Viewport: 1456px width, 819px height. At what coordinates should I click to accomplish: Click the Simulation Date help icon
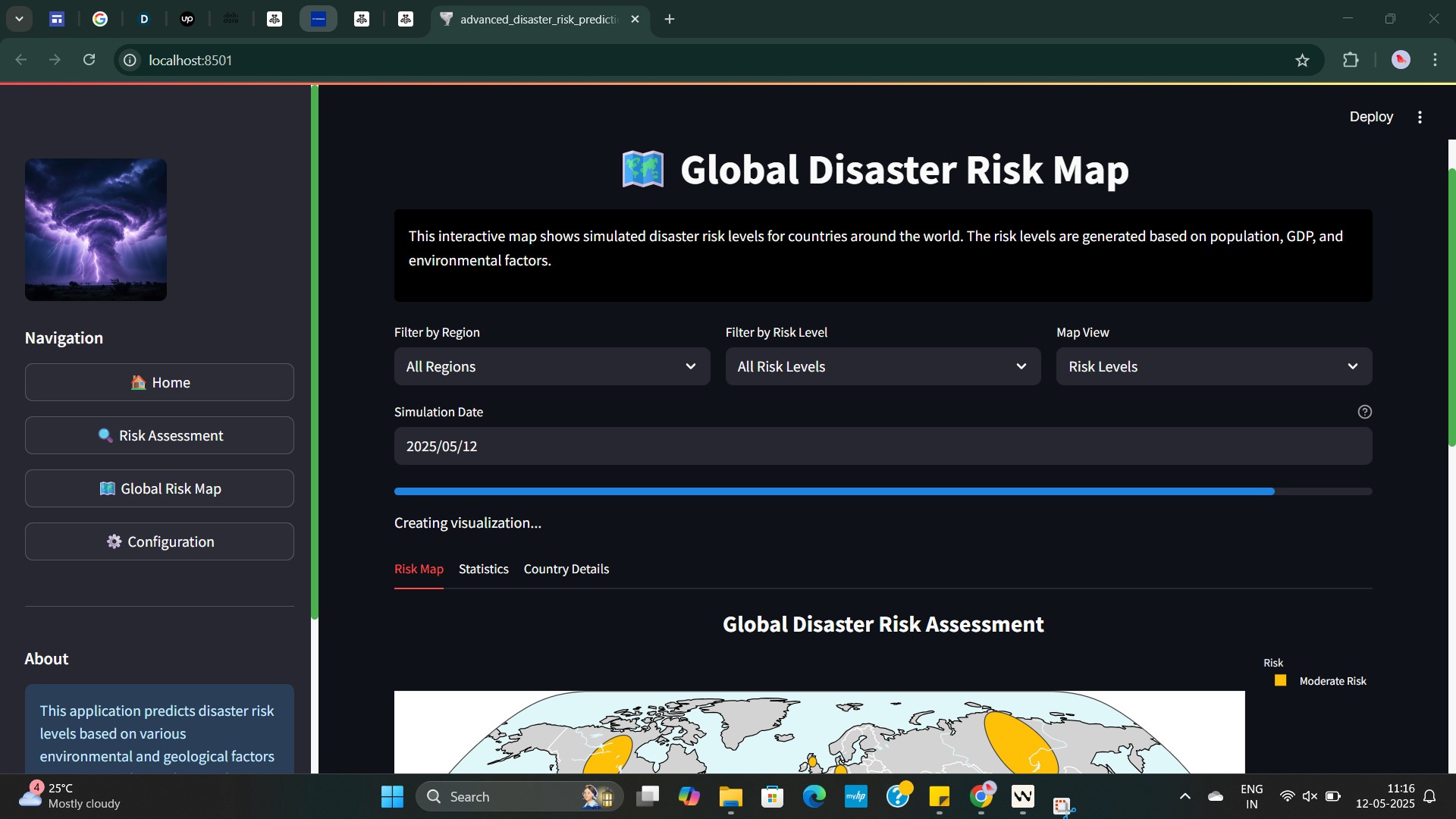click(1364, 412)
